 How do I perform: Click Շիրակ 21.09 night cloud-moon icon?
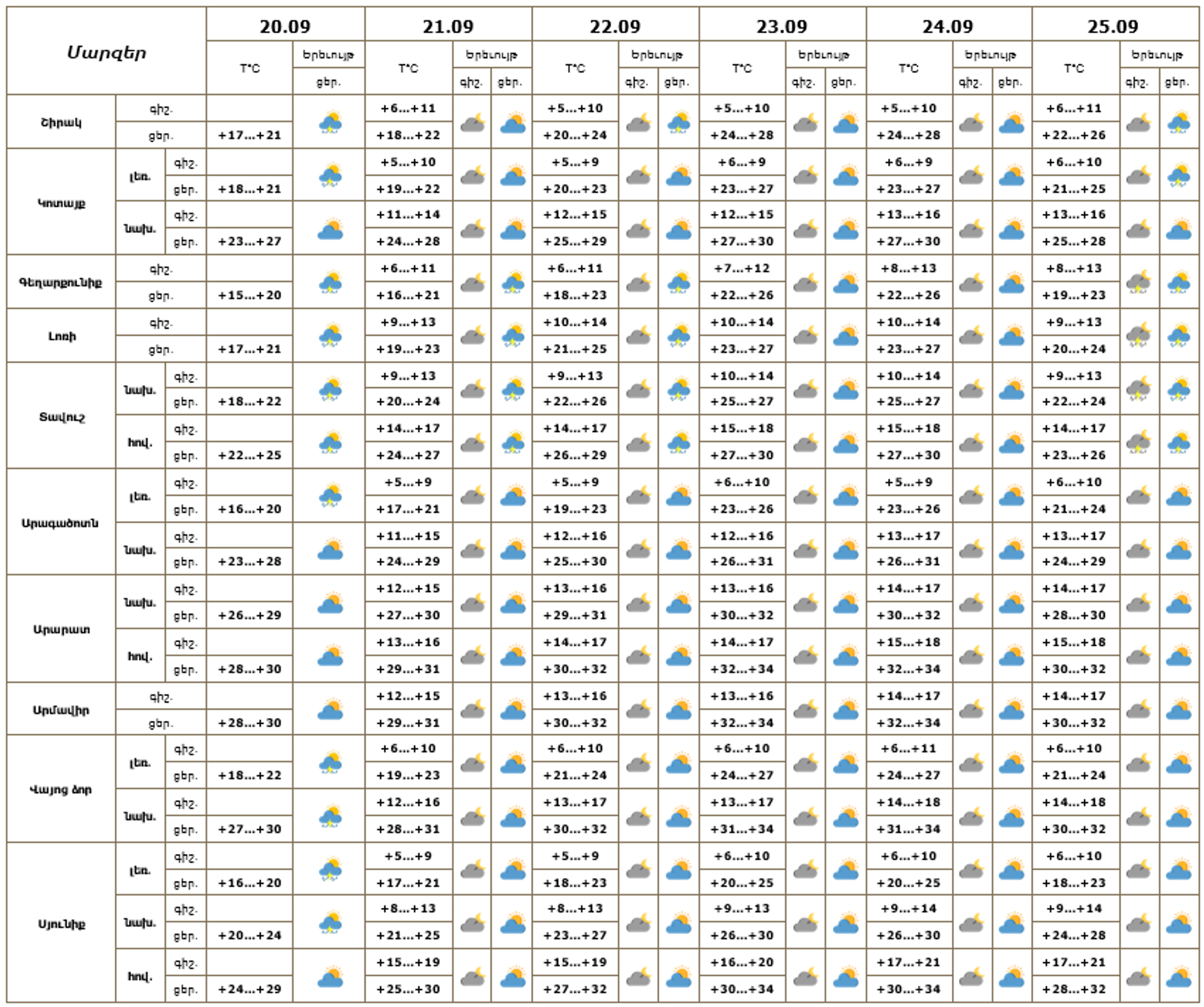pos(473,123)
